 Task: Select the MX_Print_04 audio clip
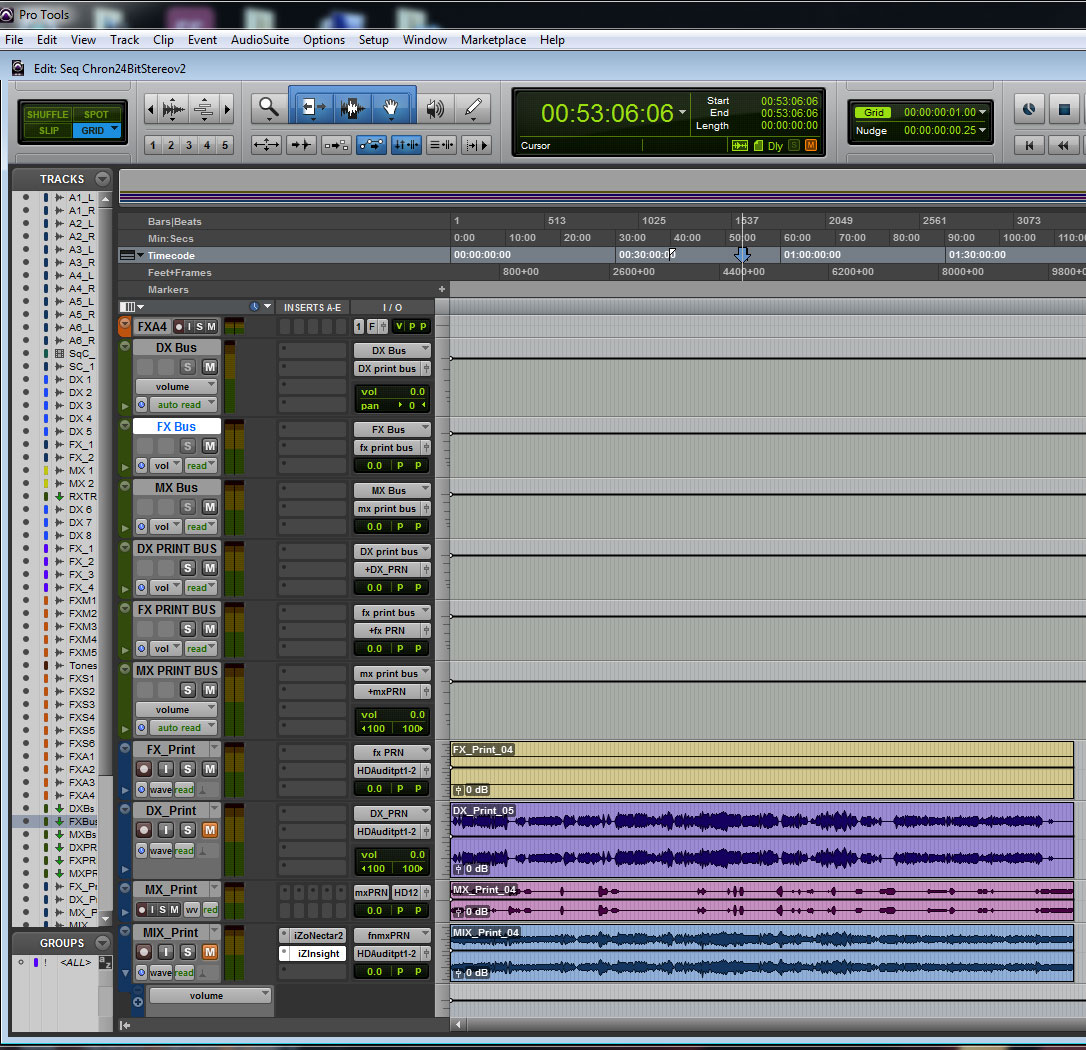click(761, 900)
